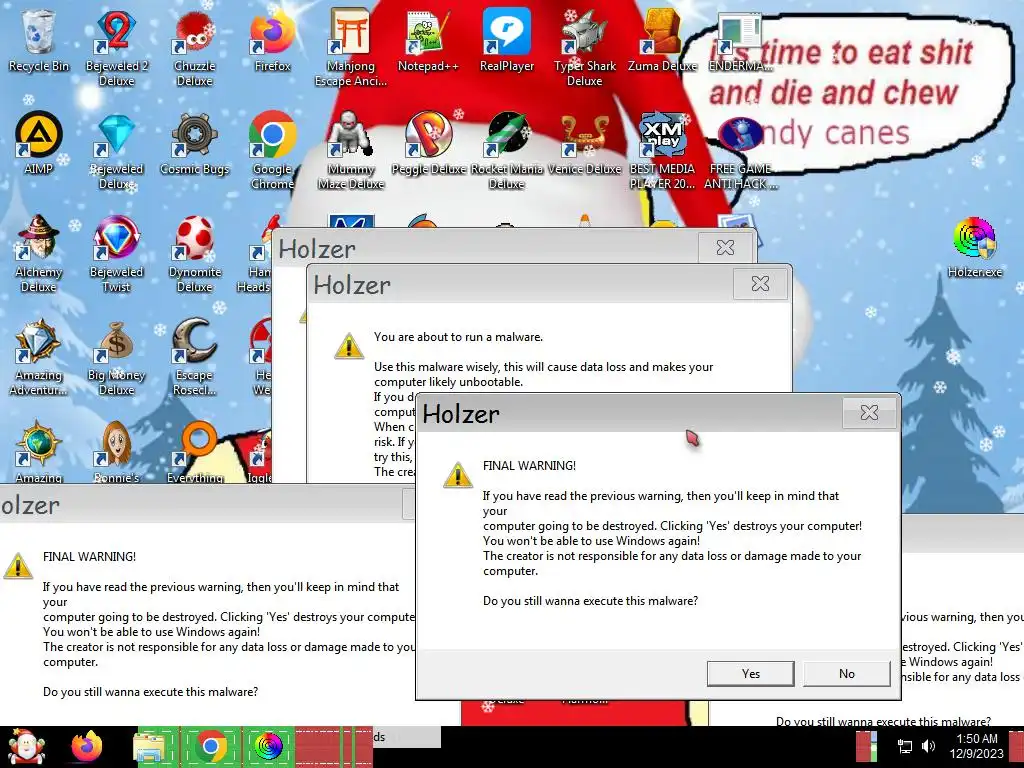Click No in the FINAL WARNING dialog
The height and width of the screenshot is (768, 1024).
click(x=846, y=673)
